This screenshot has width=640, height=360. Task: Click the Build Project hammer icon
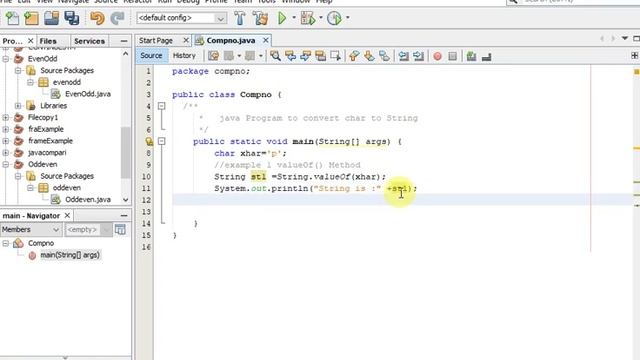(240, 18)
